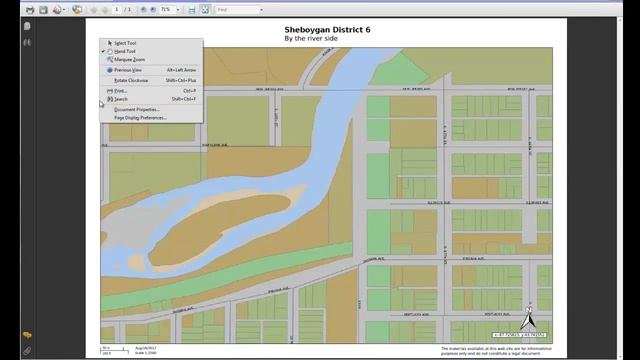
Task: Choose Previous View menu entry
Action: pos(151,70)
